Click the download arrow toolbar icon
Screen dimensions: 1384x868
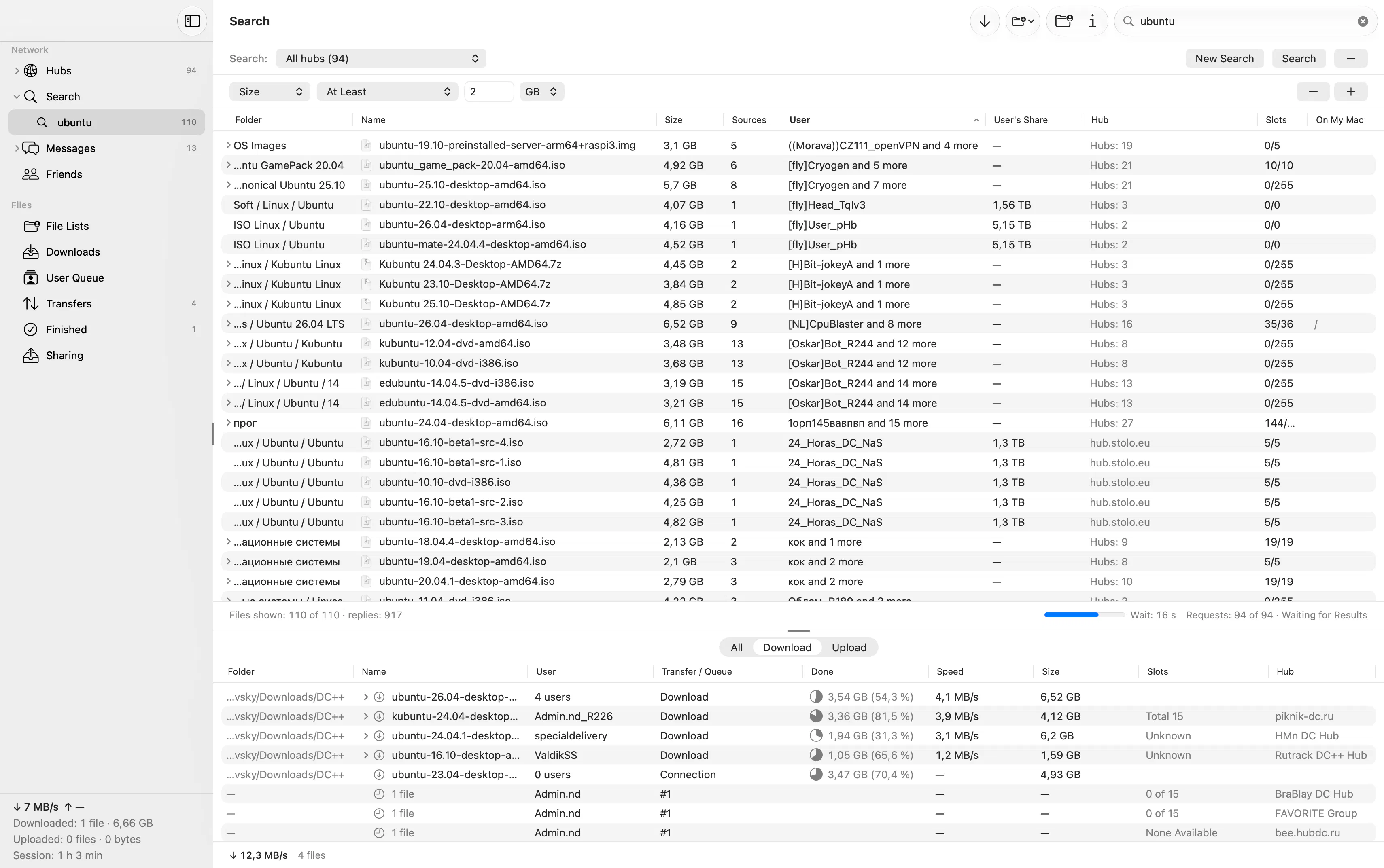click(984, 21)
